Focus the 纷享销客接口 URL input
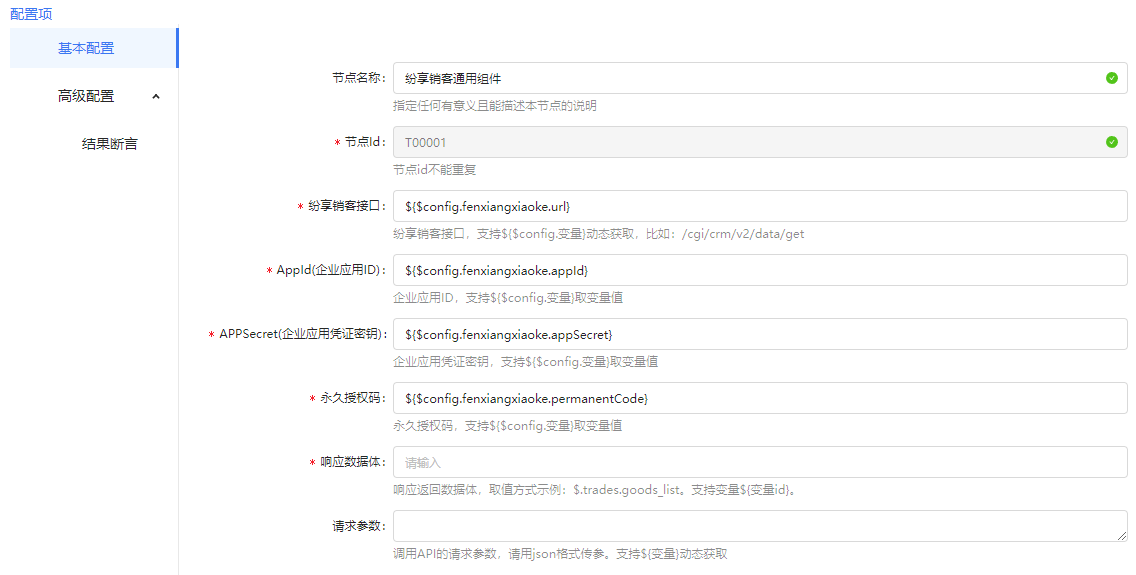The width and height of the screenshot is (1136, 575). click(760, 206)
